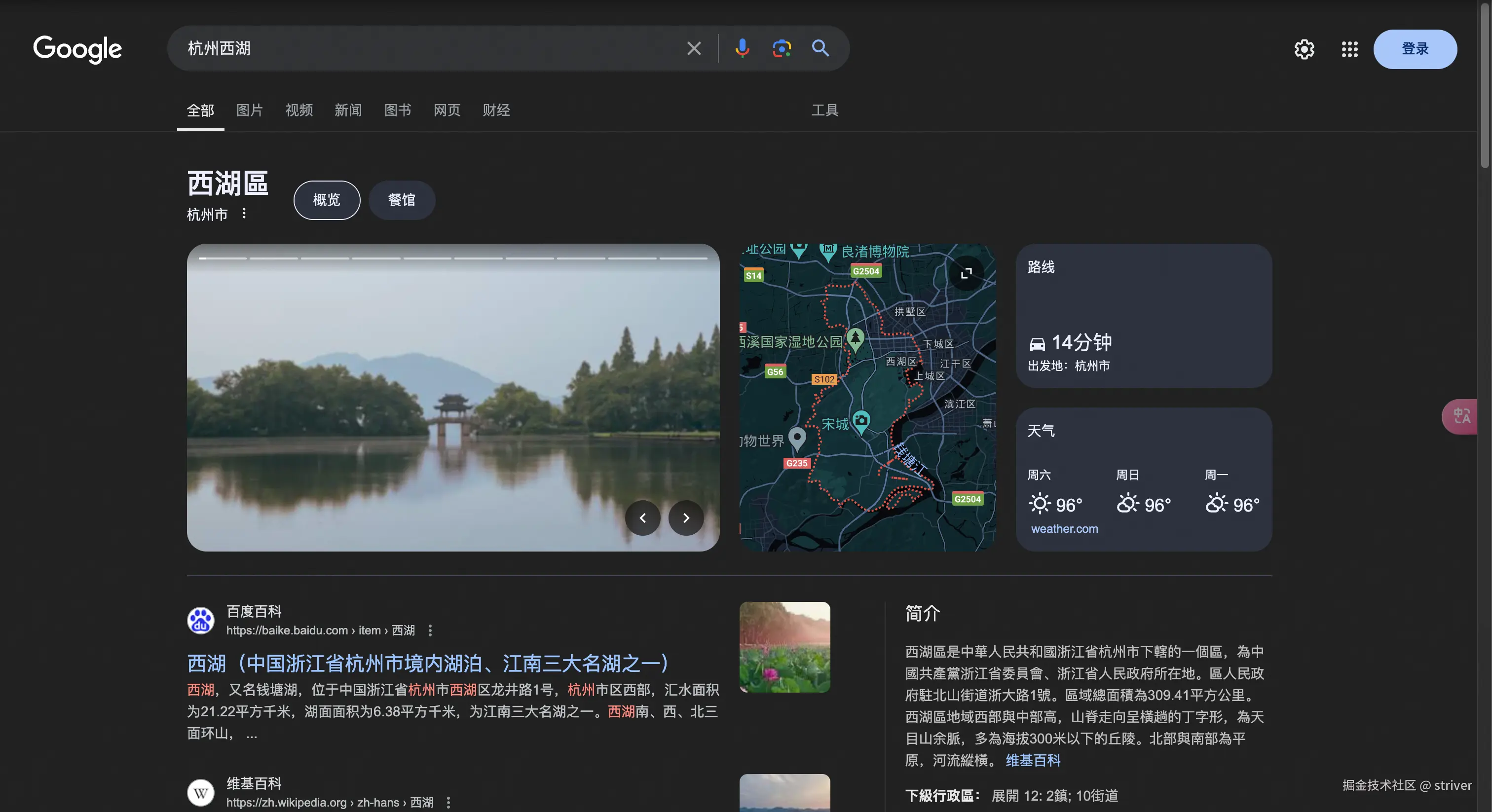Show next carousel photo
The width and height of the screenshot is (1492, 812).
[686, 518]
